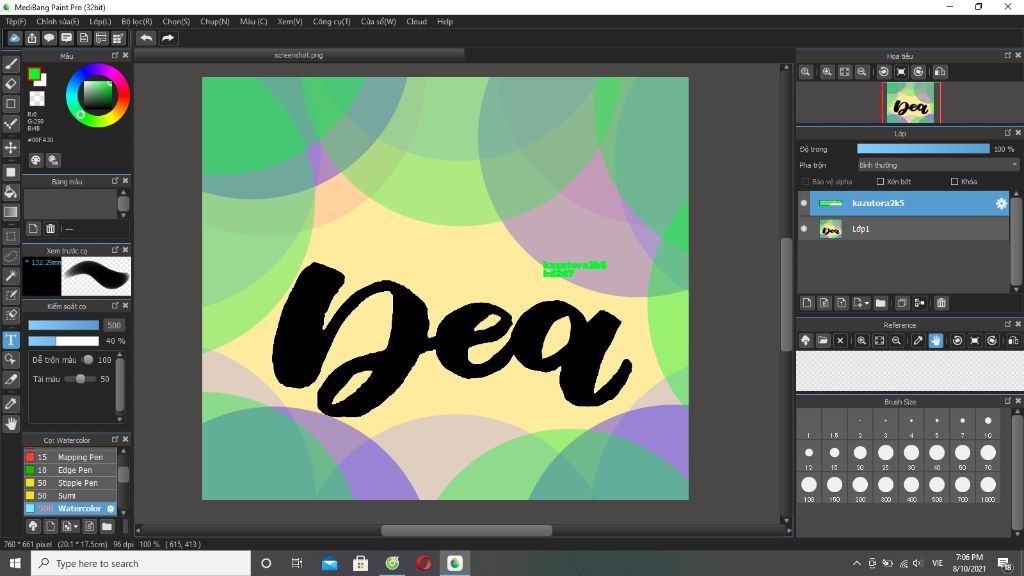Screen dimensions: 1024x576
Task: Select the Bucket fill tool
Action: pyautogui.click(x=10, y=192)
